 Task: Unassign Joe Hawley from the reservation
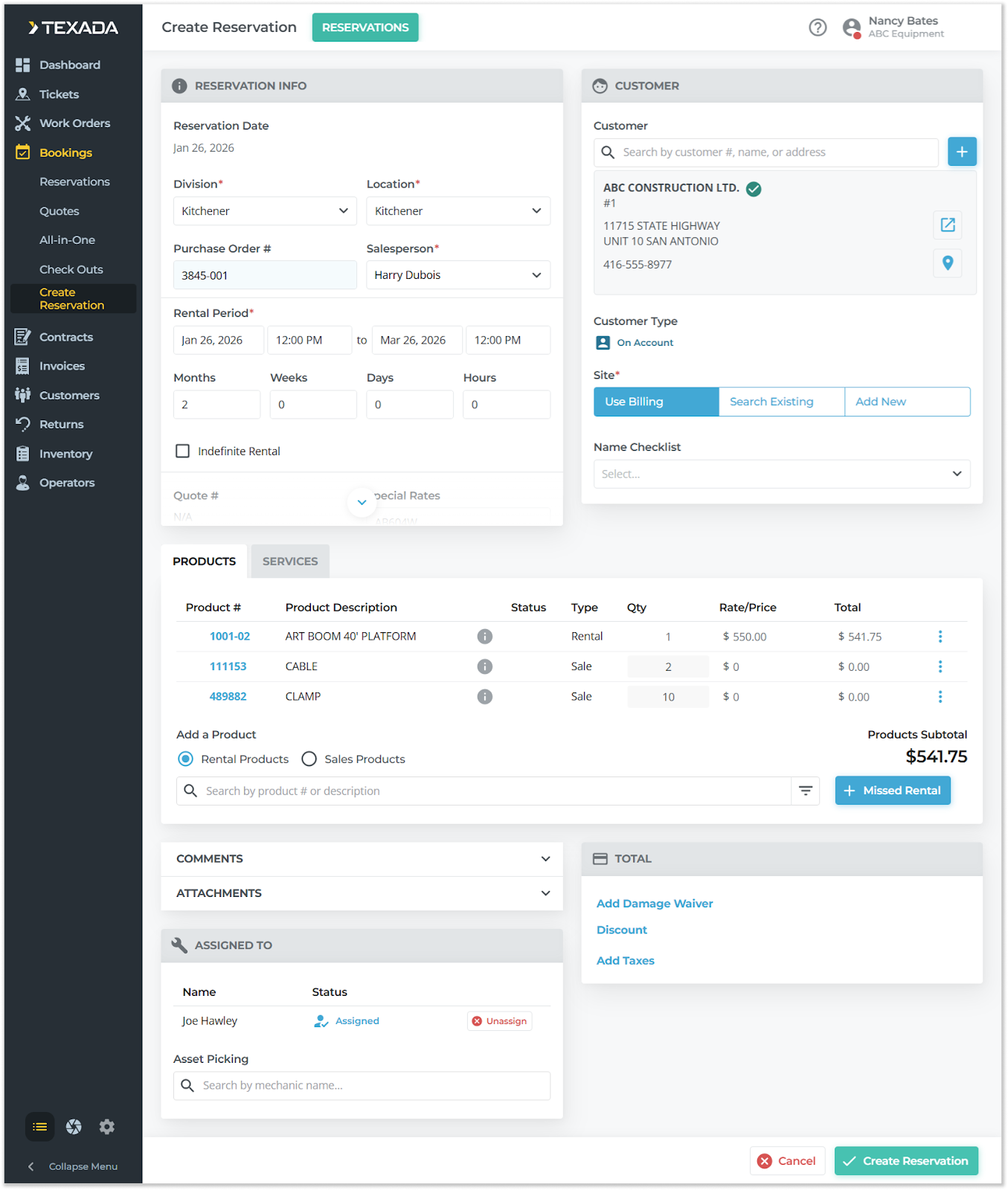tap(499, 1021)
